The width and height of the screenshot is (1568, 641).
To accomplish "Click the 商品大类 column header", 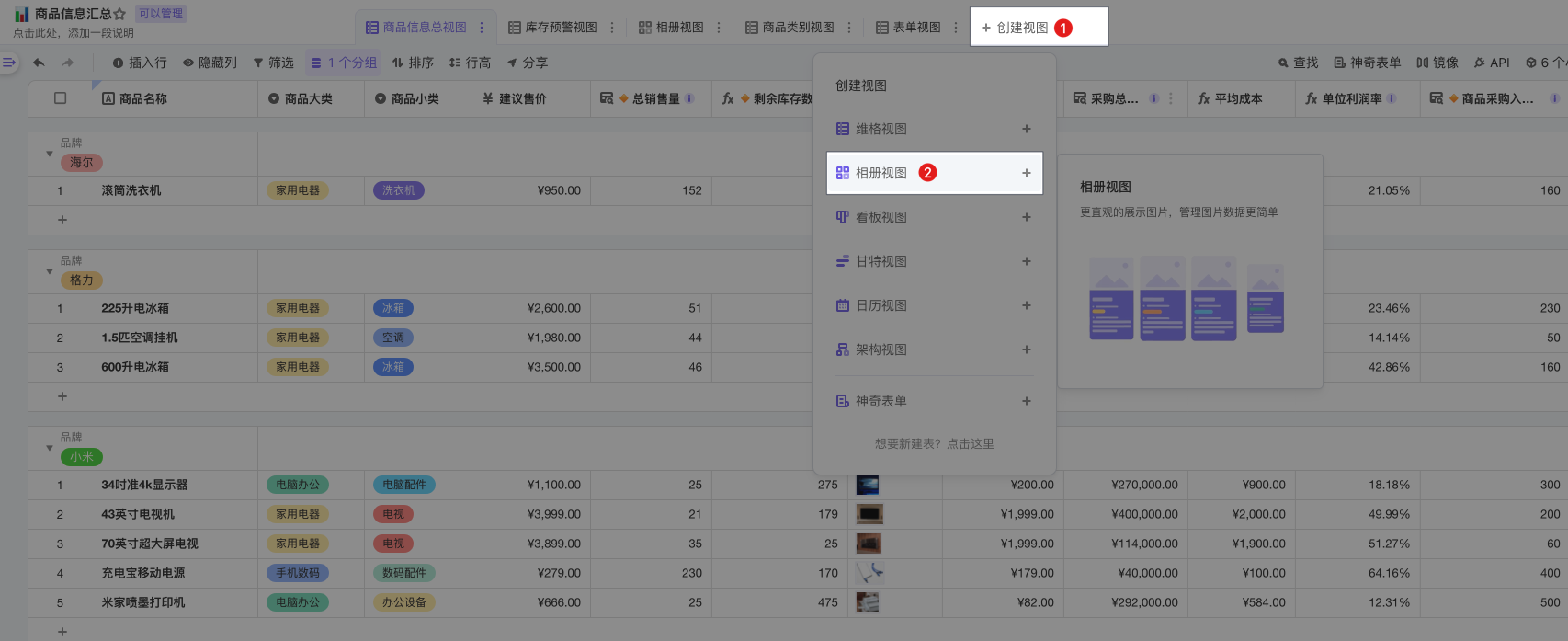I will click(x=311, y=98).
